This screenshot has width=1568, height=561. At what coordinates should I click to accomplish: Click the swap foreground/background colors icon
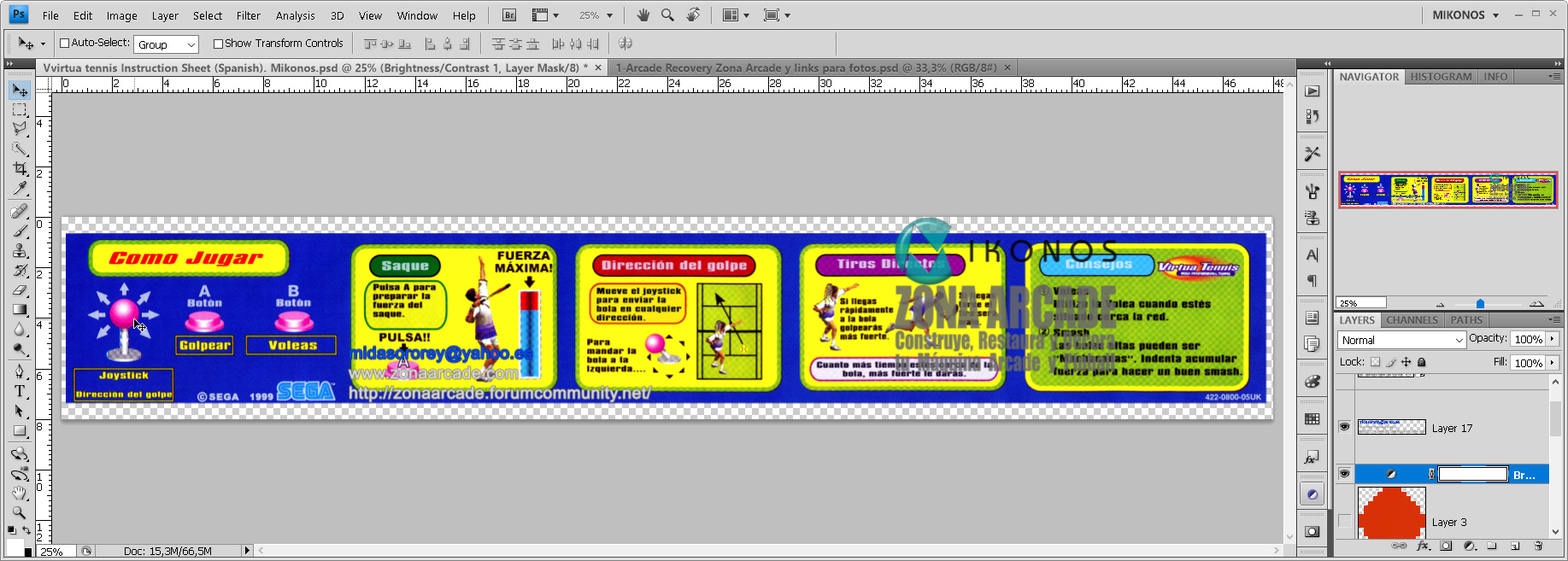coord(26,530)
